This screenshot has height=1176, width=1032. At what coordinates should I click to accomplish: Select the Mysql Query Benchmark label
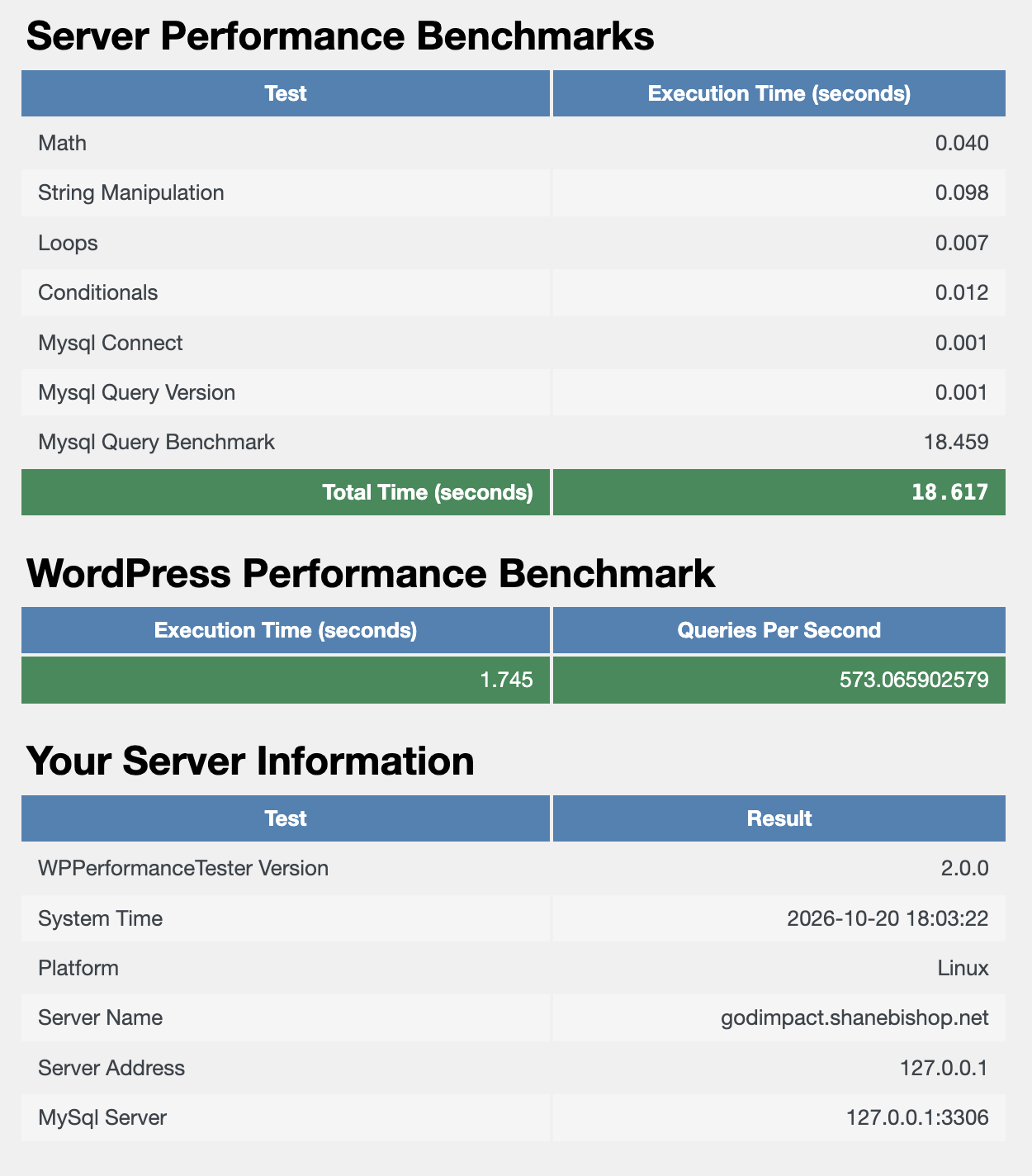point(157,442)
